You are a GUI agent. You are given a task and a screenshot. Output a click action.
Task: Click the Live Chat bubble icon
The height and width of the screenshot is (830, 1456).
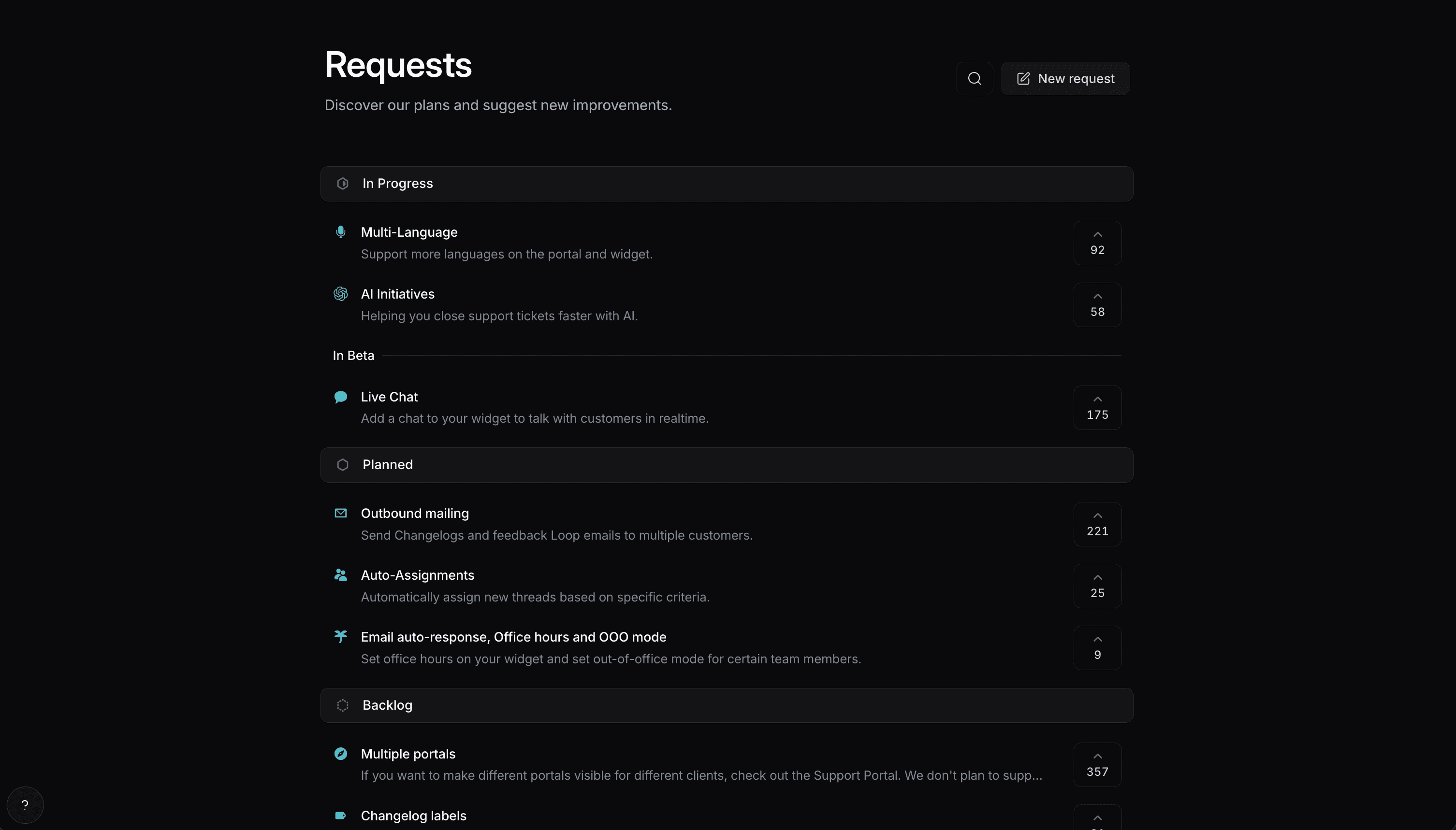coord(340,397)
